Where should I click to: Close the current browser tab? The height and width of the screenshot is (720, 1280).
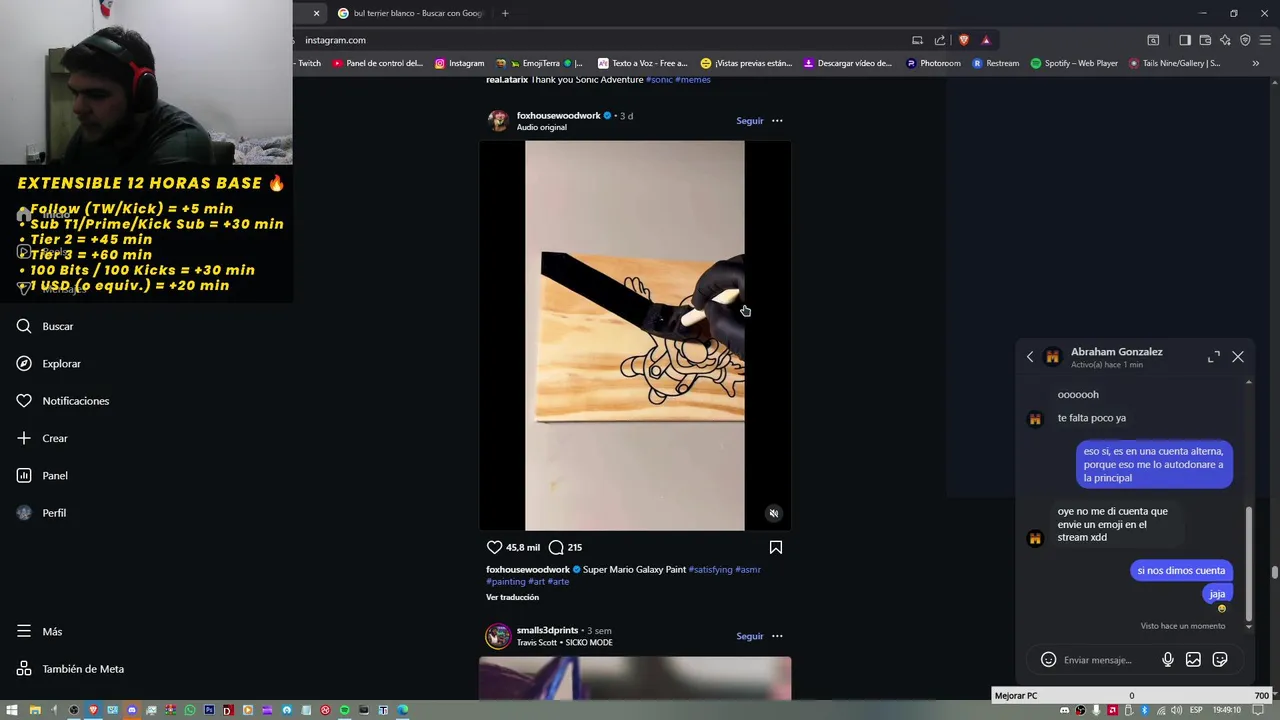click(x=316, y=13)
